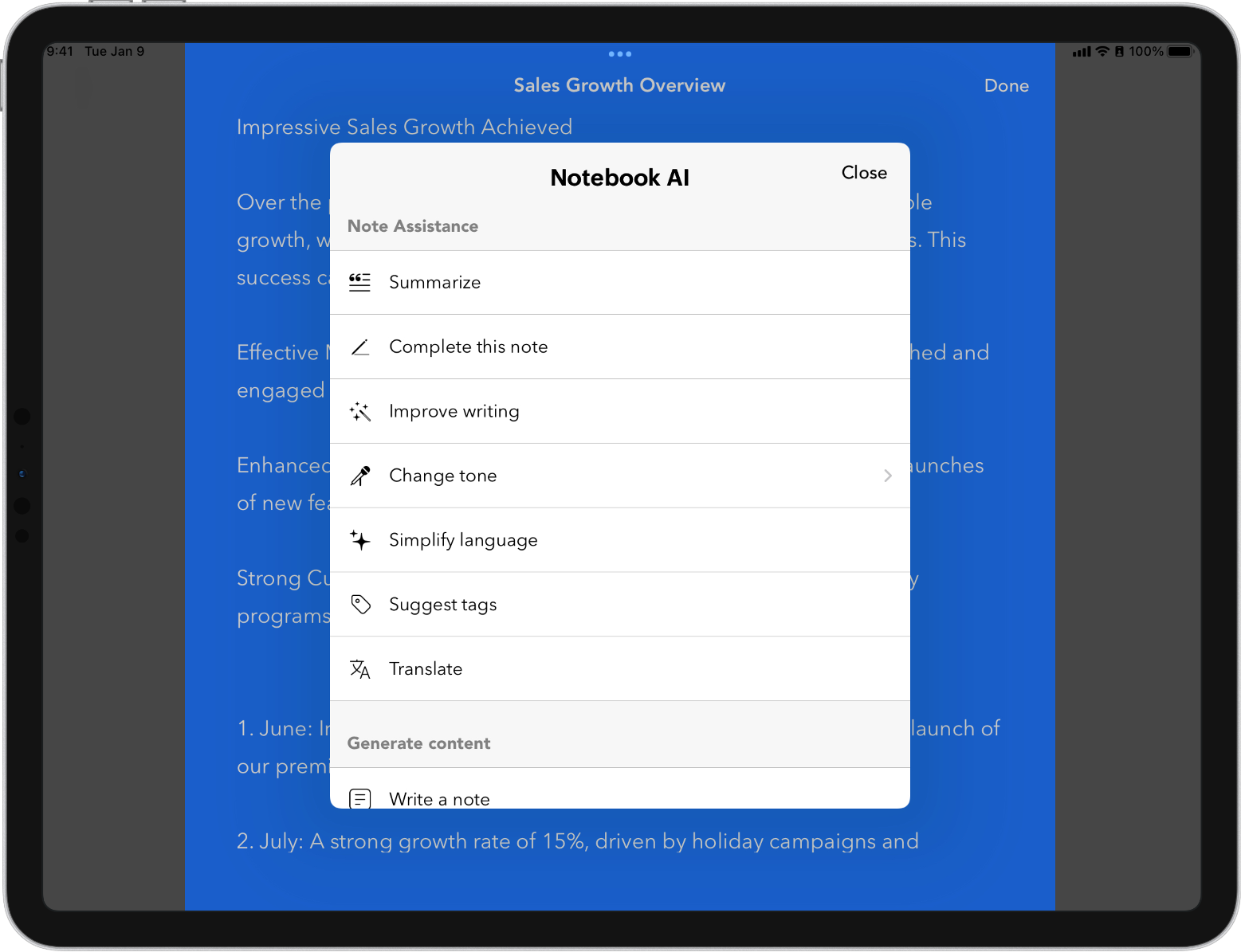The image size is (1241, 952).
Task: Click the microphone icon for Change tone
Action: click(x=360, y=476)
